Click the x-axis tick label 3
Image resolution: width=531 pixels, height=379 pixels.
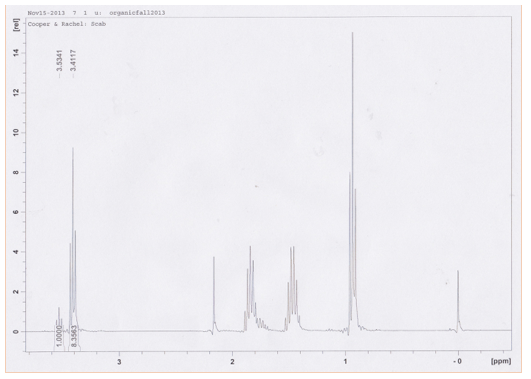pyautogui.click(x=119, y=362)
